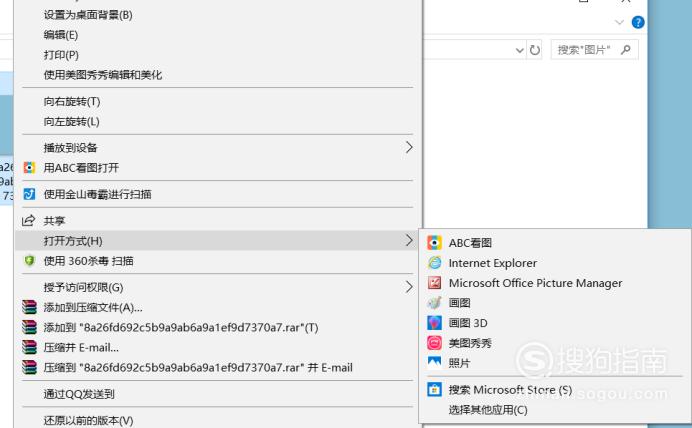Click the refresh icon beside address bar

pyautogui.click(x=534, y=50)
